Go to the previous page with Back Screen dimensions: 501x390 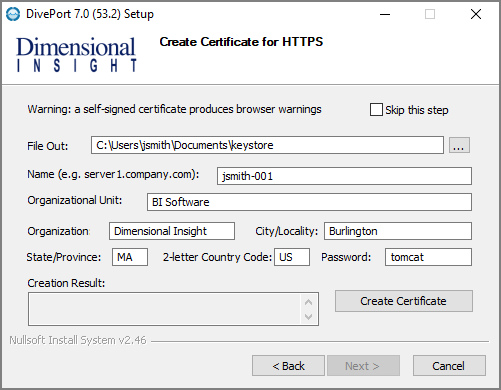tap(288, 366)
